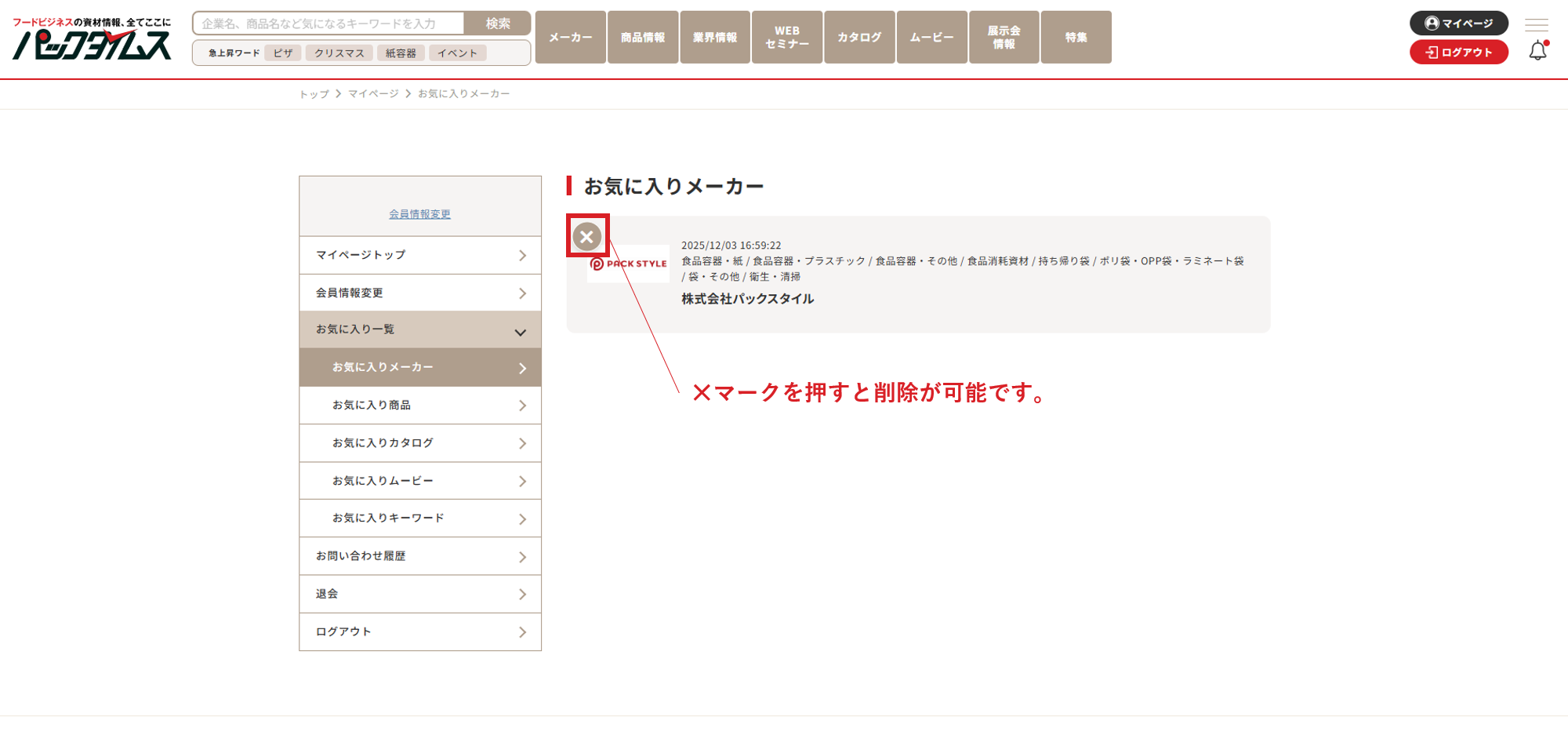Click the PACK STYLE company logo thumbnail
1568x746 pixels.
tap(628, 264)
